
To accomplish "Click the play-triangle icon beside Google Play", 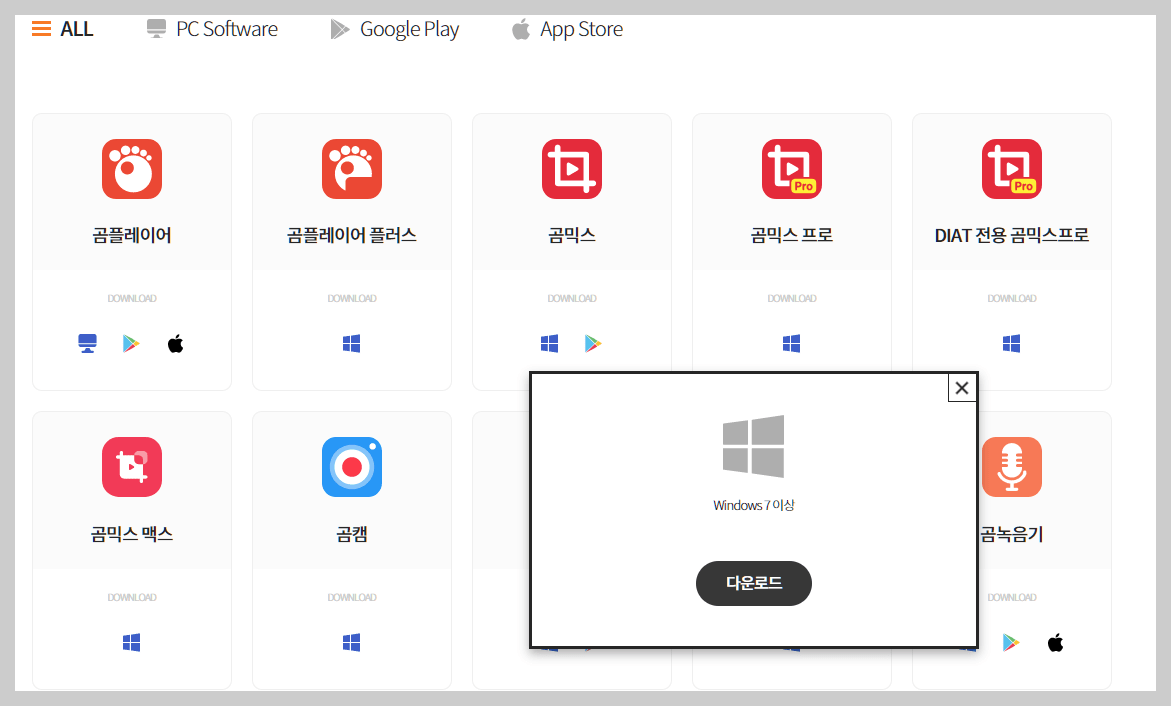I will (340, 29).
